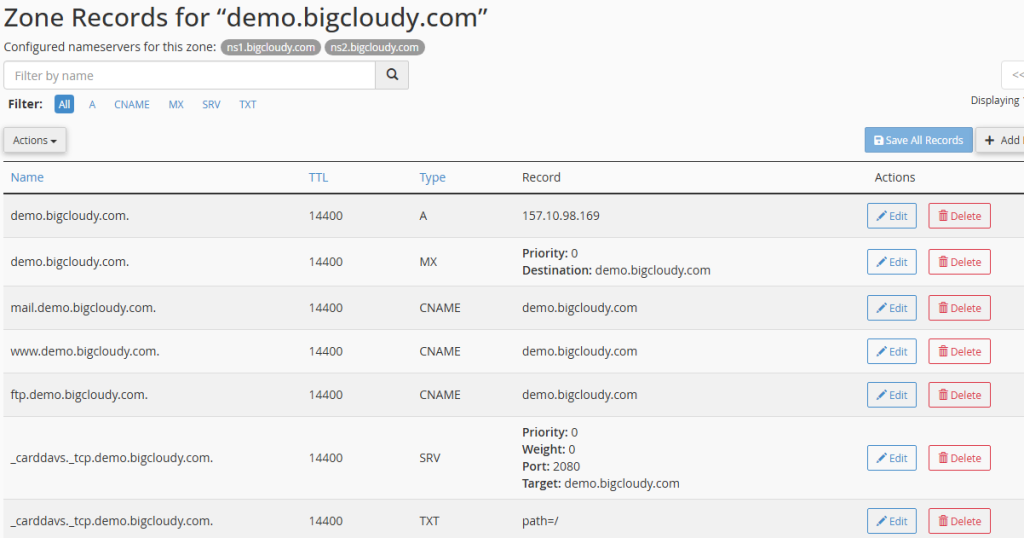Edit the www.demo.bigcloudy.com CNAME record
Viewport: 1024px width, 538px height.
891,351
